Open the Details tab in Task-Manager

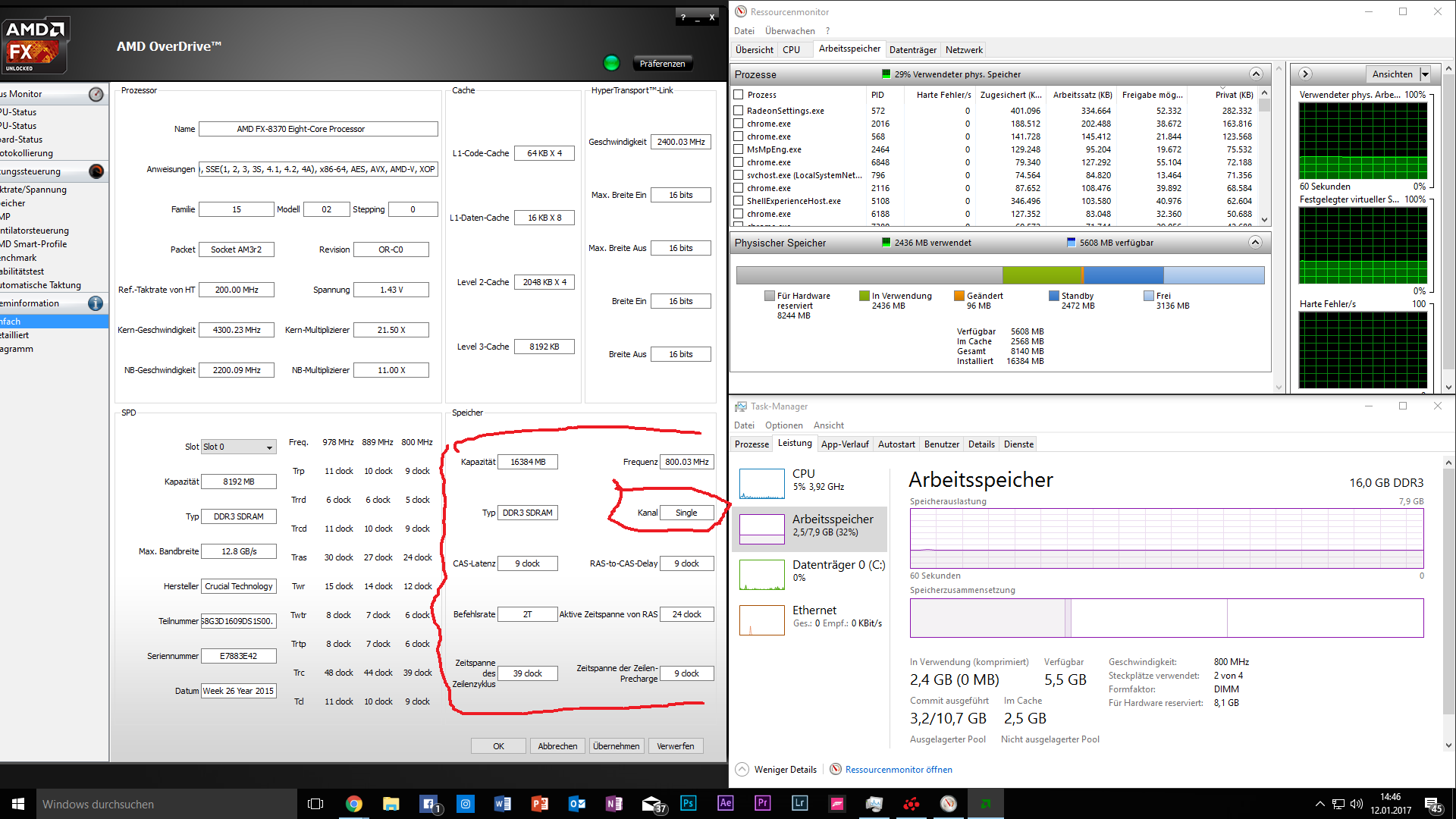[x=981, y=444]
